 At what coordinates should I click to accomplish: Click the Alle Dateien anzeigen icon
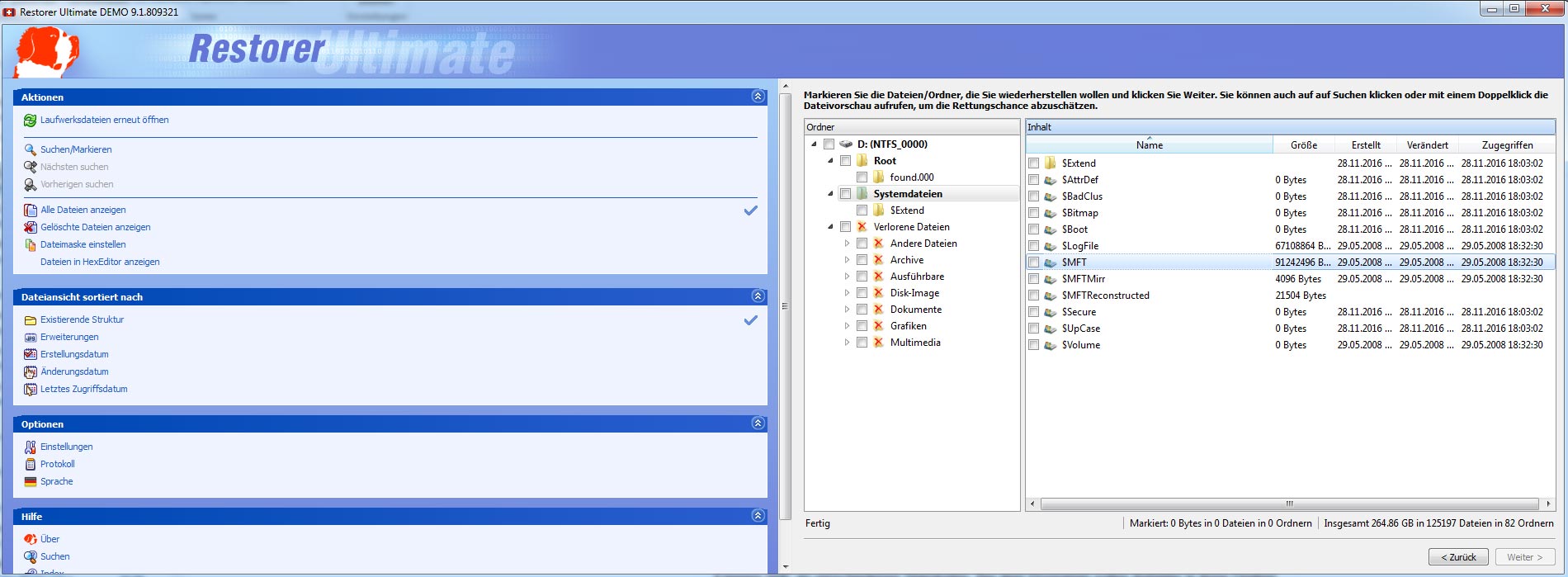tap(31, 210)
